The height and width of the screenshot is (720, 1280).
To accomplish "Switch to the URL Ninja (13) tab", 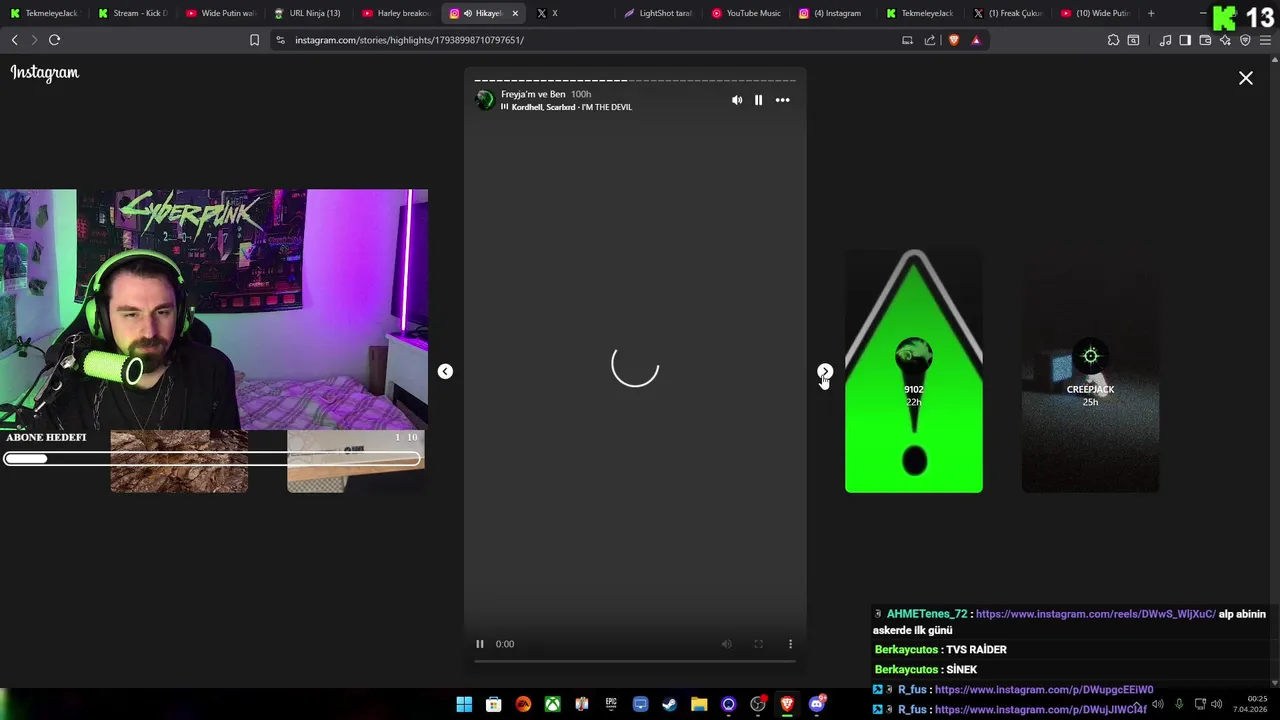I will [308, 13].
